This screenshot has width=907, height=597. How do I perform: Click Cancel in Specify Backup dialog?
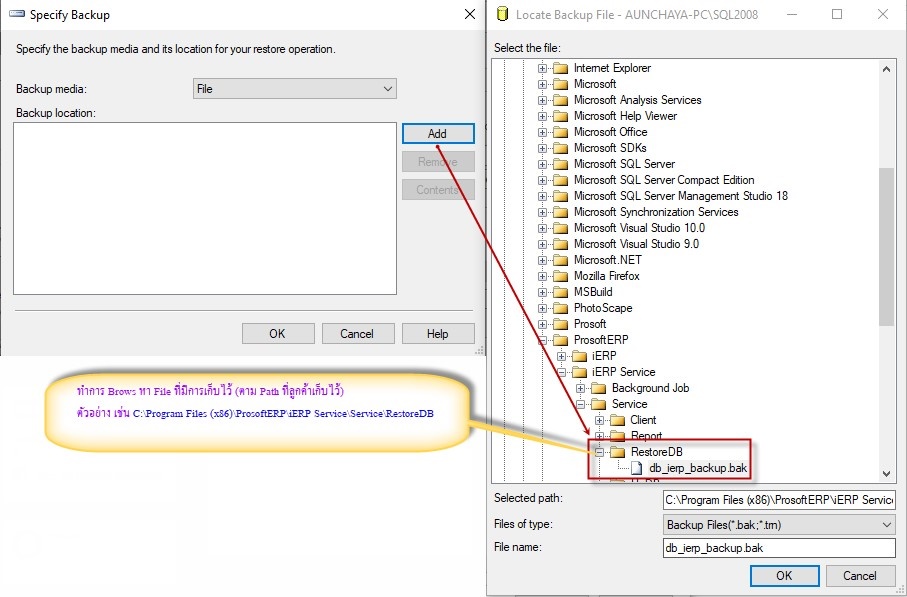coord(358,334)
